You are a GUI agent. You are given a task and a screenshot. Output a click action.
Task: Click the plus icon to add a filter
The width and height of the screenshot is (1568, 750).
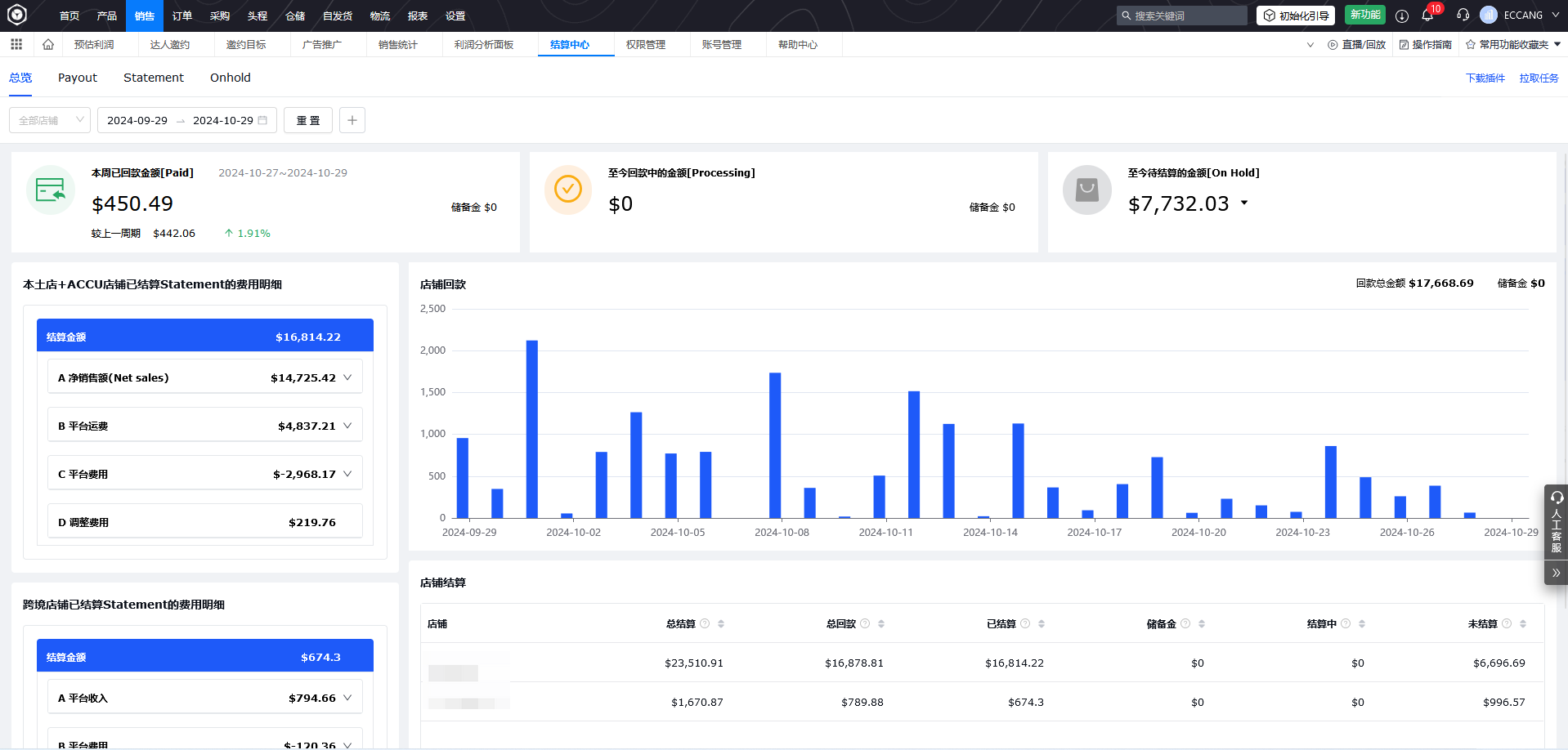click(352, 120)
